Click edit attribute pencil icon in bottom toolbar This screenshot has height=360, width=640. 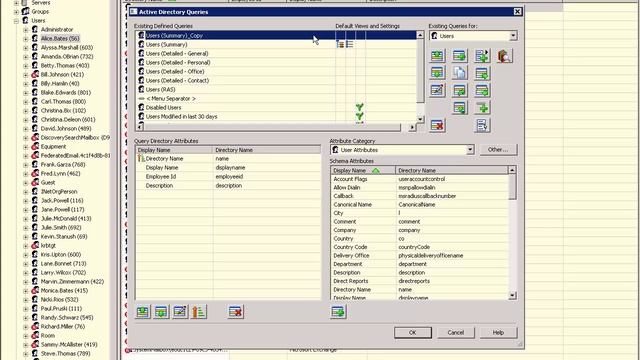coord(180,312)
